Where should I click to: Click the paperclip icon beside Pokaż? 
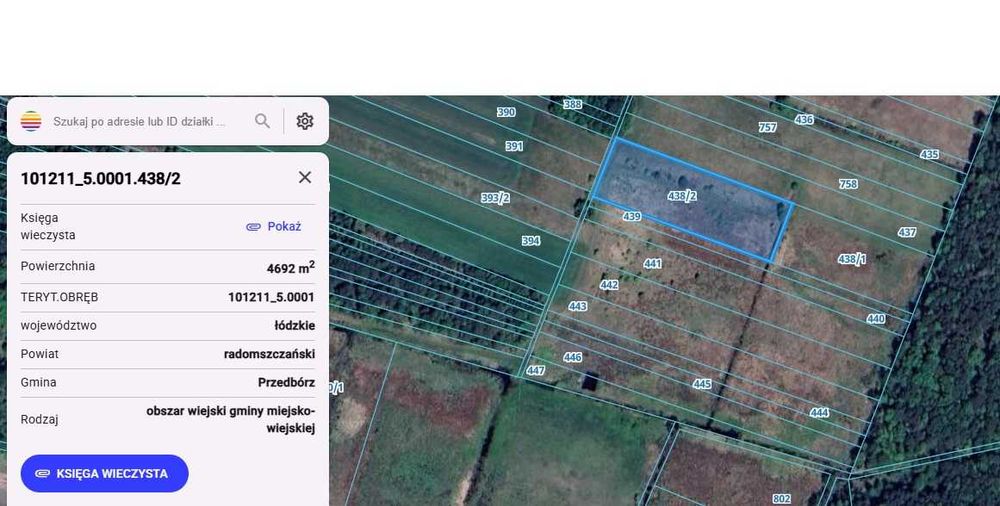coord(253,227)
